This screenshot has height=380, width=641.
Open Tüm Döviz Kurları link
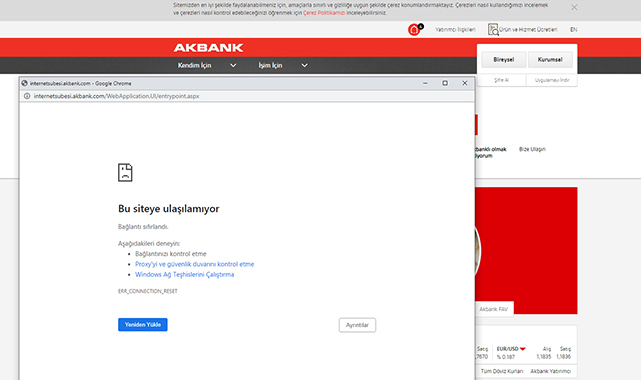click(502, 371)
